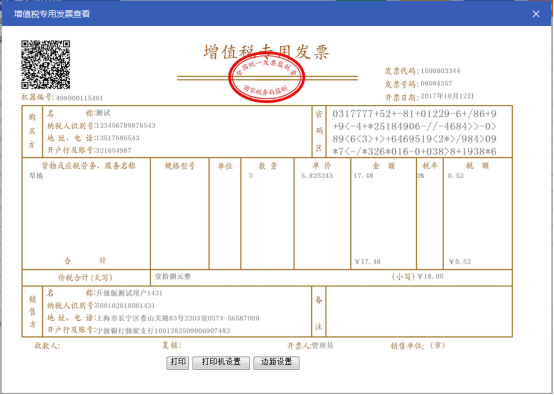Select invoice code 1500003344
Screen dimensions: 554x395
coord(440,71)
